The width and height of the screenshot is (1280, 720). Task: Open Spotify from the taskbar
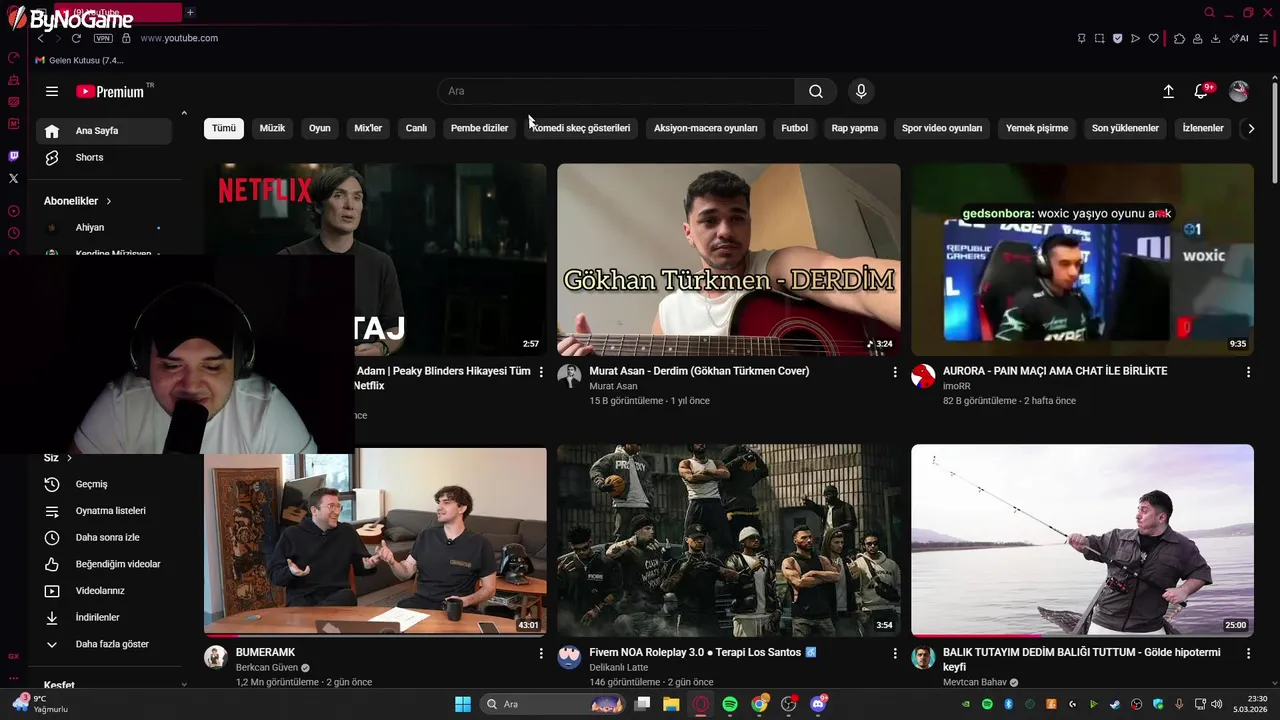pos(730,704)
